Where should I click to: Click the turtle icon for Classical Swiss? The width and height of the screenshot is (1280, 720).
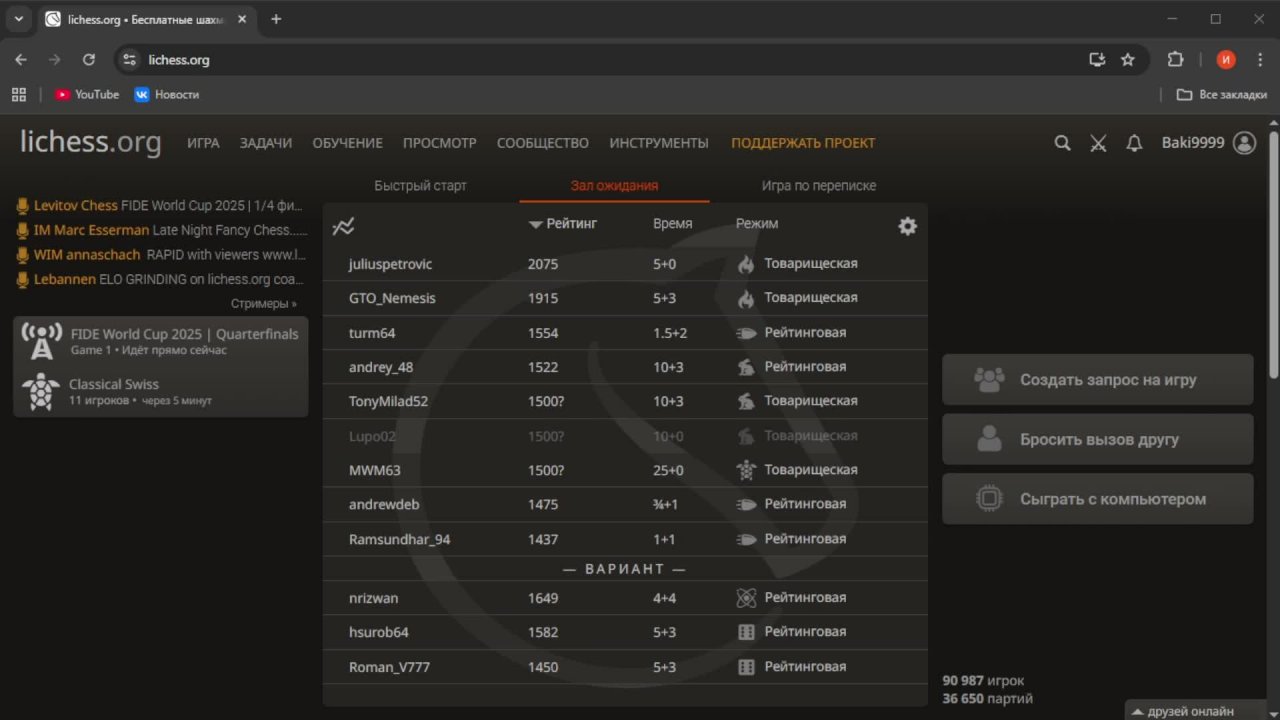pos(41,392)
